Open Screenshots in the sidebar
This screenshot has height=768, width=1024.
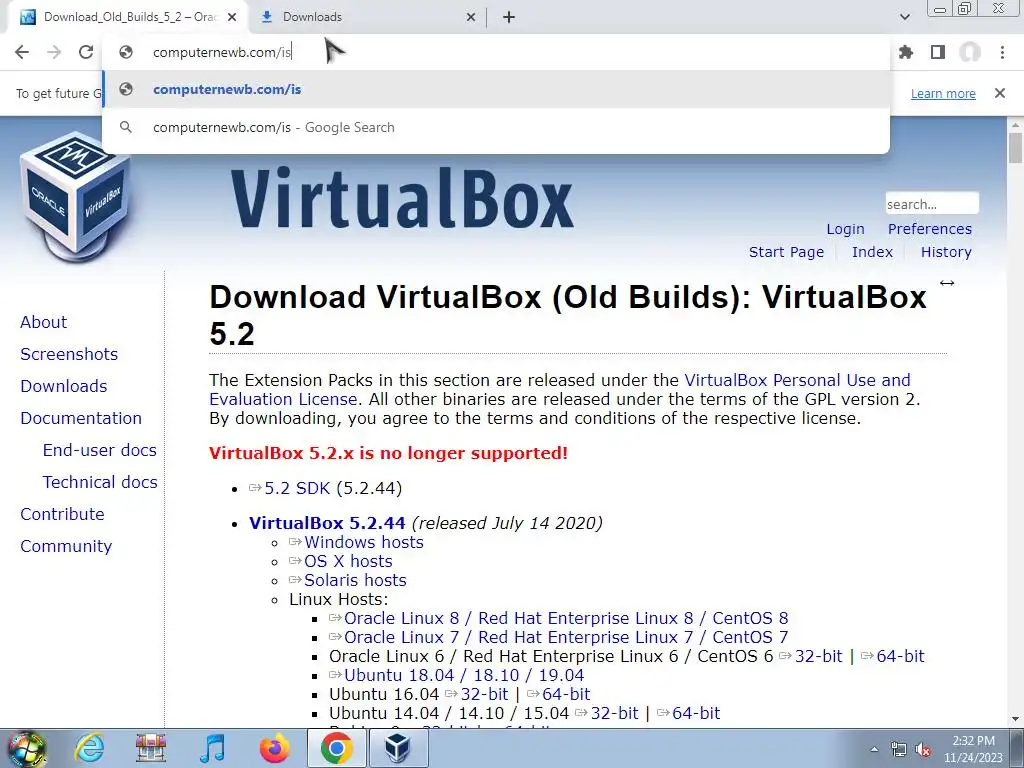tap(69, 354)
